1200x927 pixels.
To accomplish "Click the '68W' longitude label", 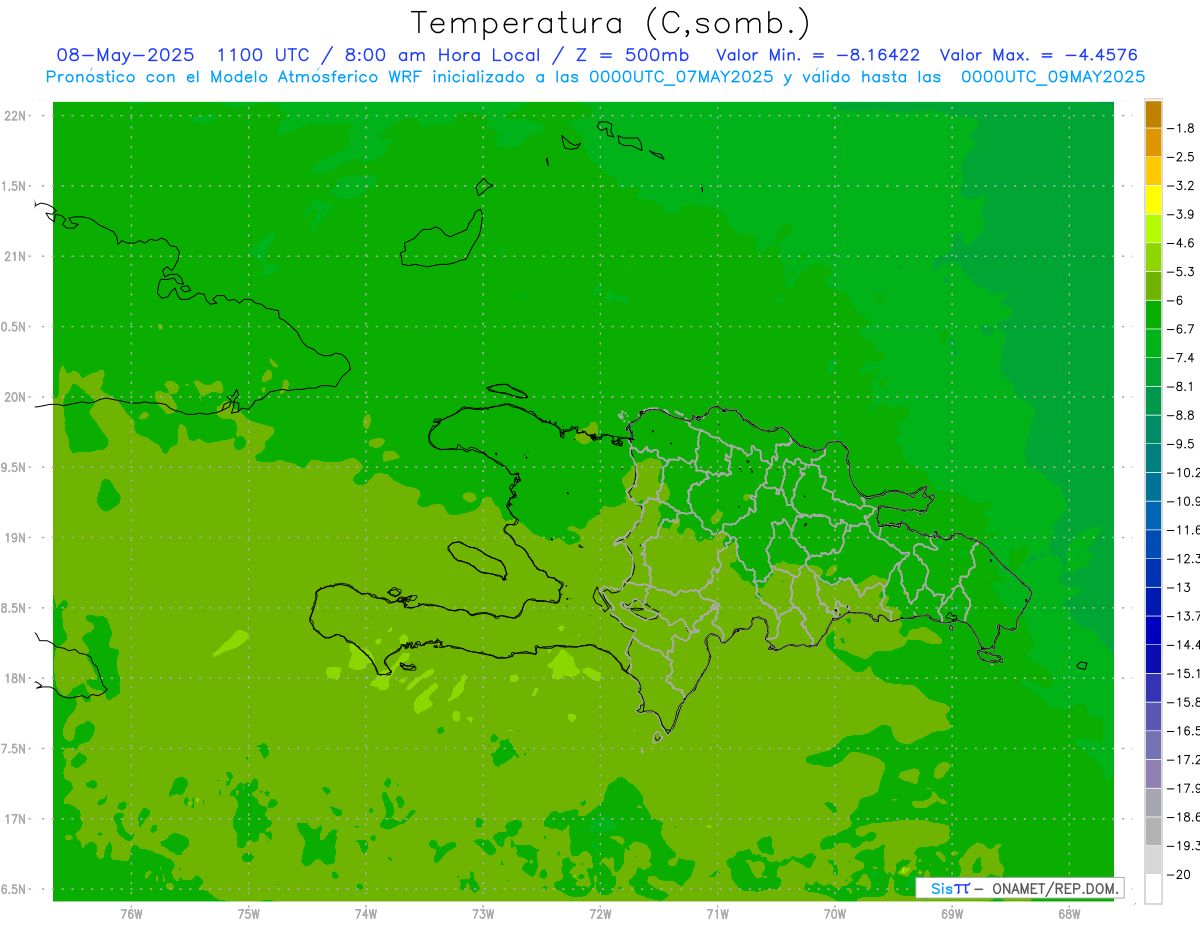I will (x=1068, y=913).
